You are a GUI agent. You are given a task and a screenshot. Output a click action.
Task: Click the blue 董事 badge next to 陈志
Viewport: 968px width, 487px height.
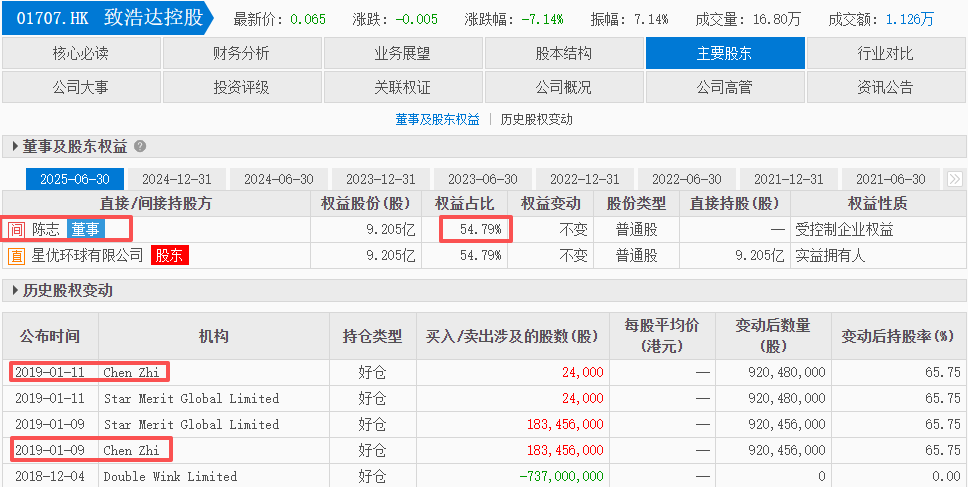pyautogui.click(x=85, y=229)
